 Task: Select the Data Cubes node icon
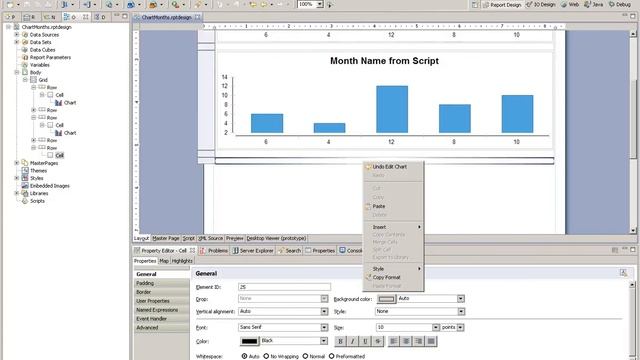(25, 50)
